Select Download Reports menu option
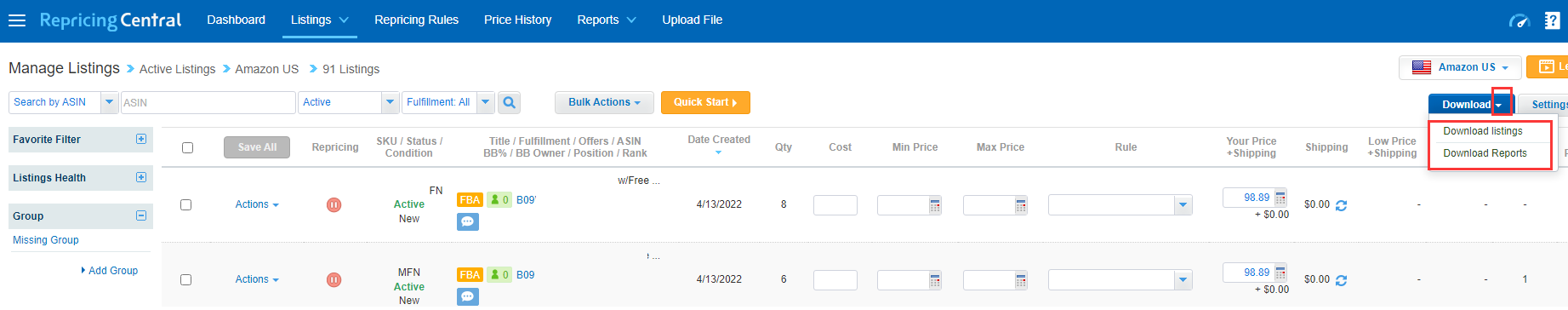This screenshot has width=1568, height=310. [1485, 153]
